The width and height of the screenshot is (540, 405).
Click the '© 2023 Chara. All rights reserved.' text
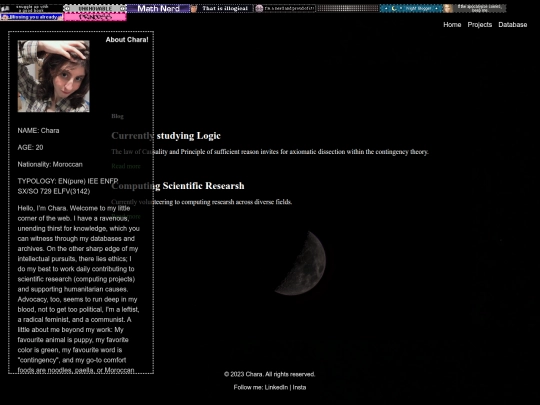coord(270,374)
